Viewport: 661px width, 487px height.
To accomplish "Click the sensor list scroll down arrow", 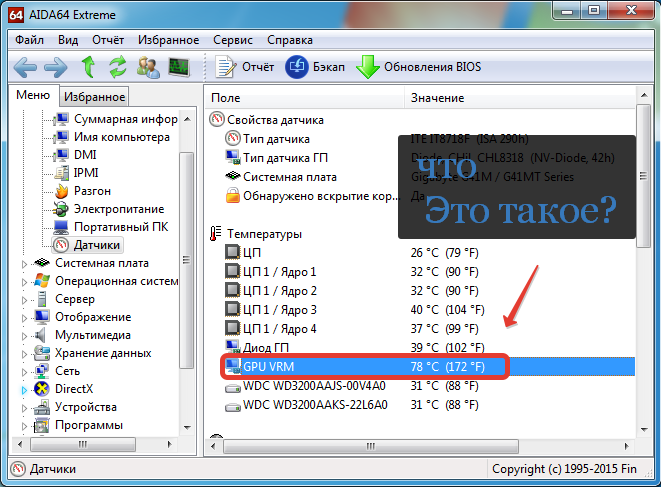I will coord(644,430).
